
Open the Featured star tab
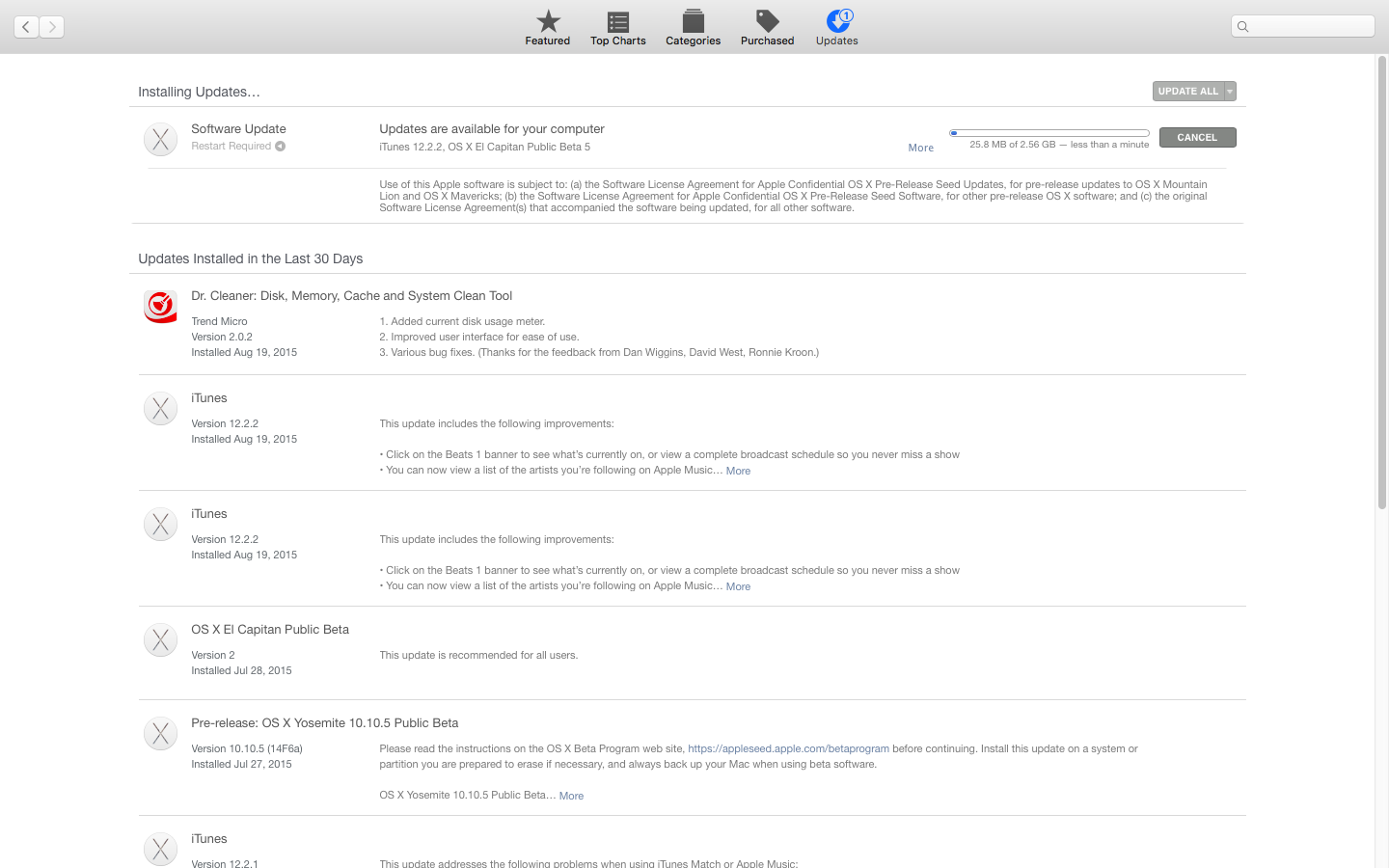click(548, 27)
